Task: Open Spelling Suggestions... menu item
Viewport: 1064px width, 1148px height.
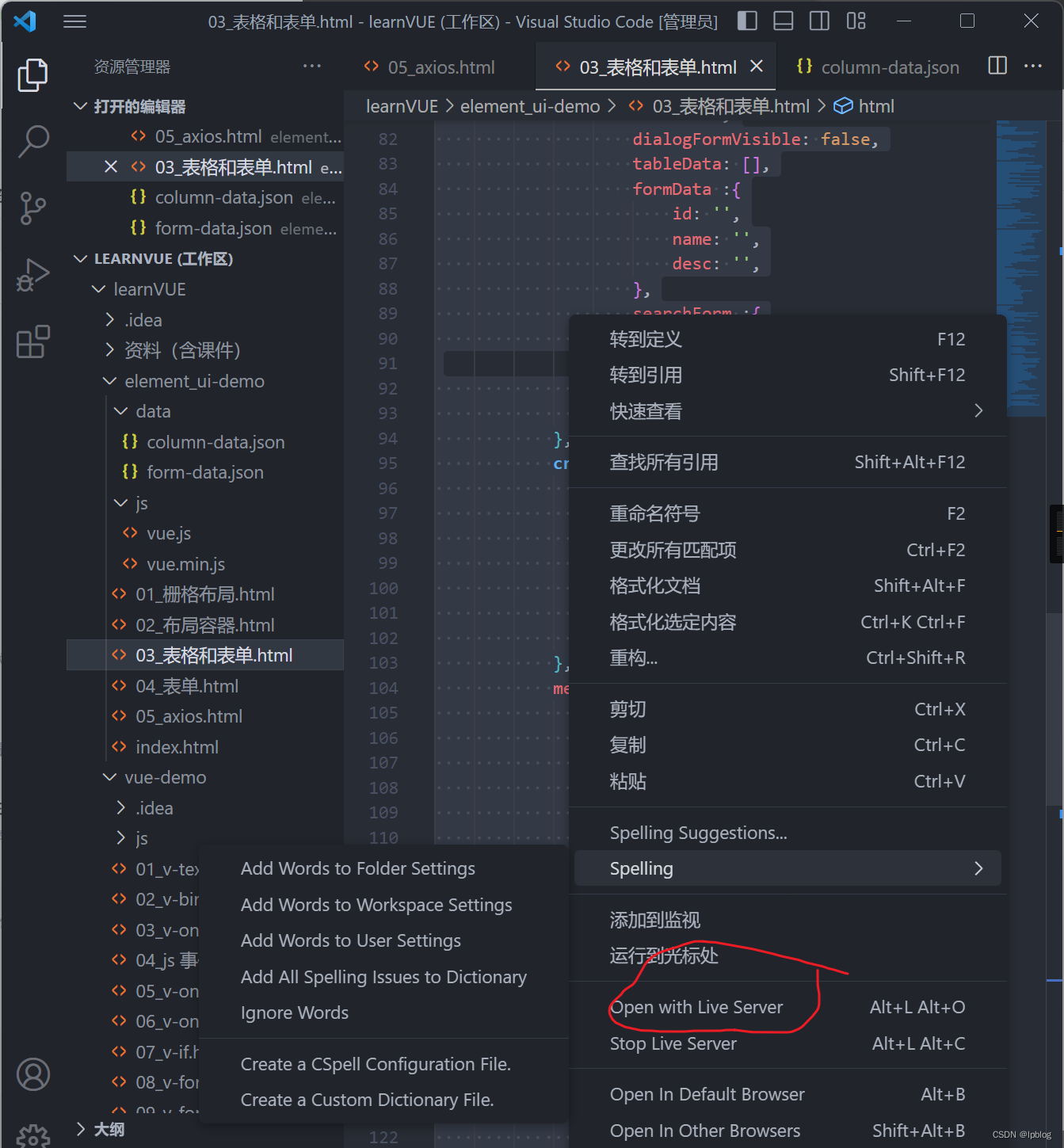Action: [788, 833]
